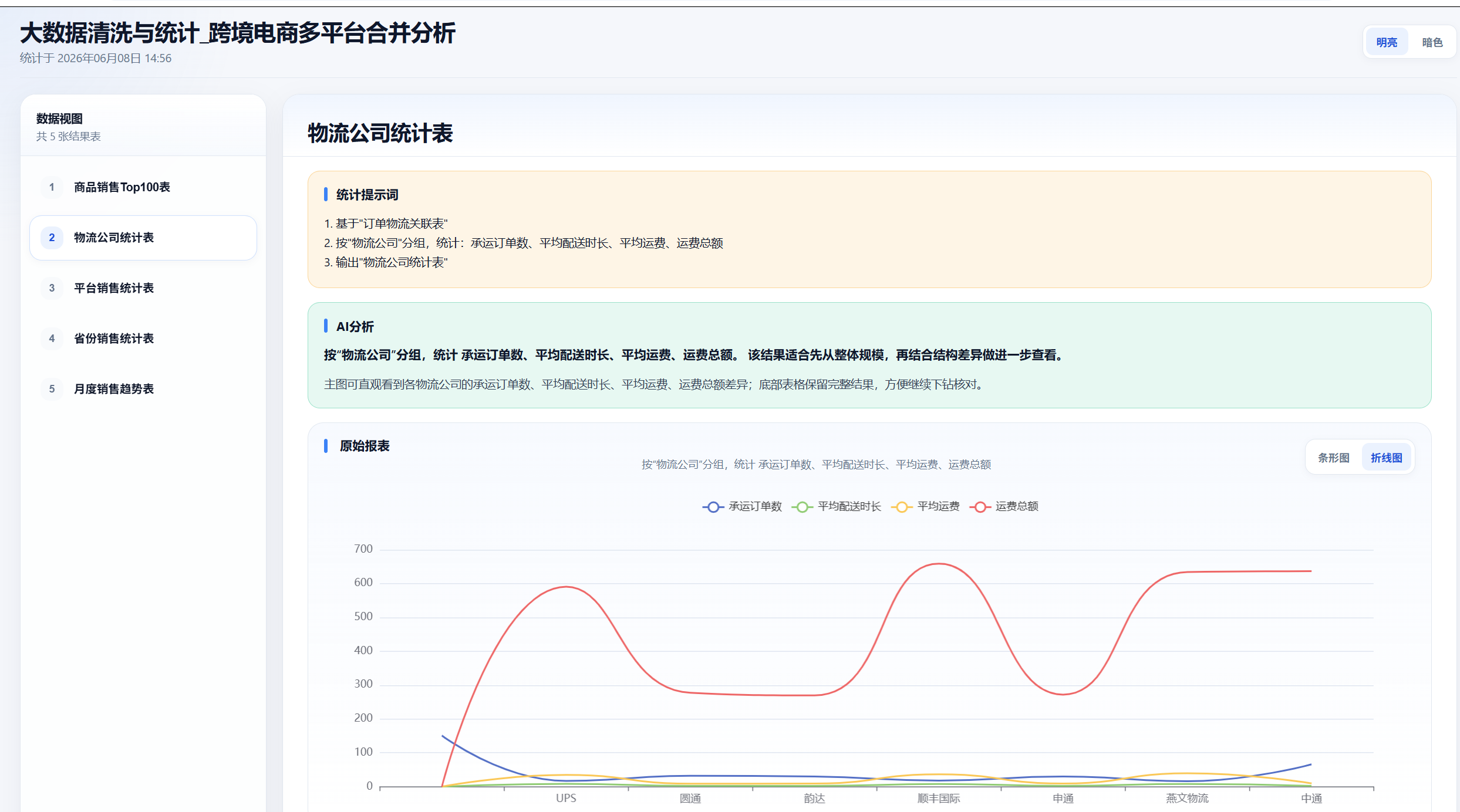The image size is (1460, 812).
Task: Open 商品销售Top100表 in sidebar
Action: (143, 187)
